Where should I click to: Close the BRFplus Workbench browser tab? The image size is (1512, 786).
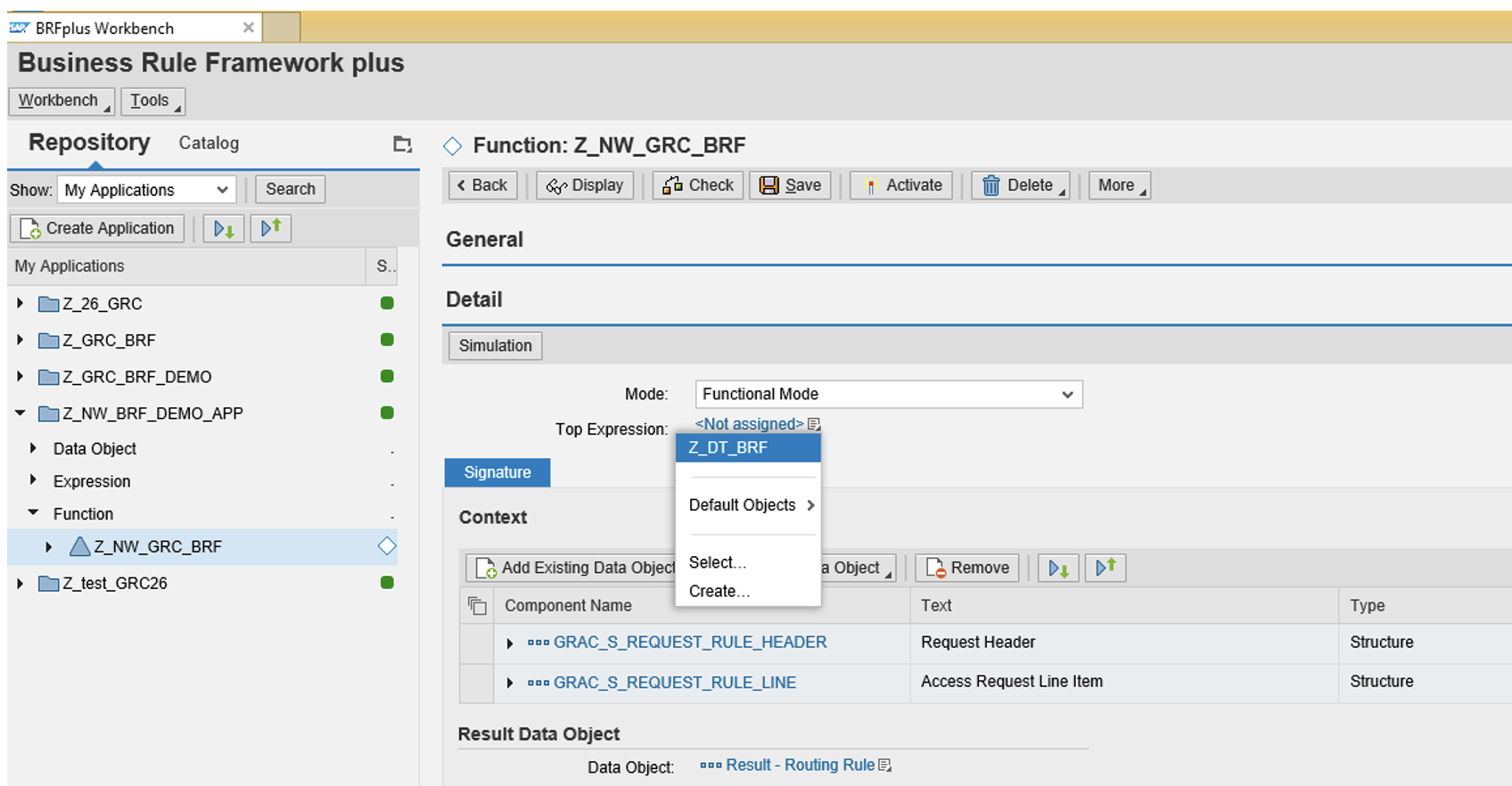click(249, 28)
